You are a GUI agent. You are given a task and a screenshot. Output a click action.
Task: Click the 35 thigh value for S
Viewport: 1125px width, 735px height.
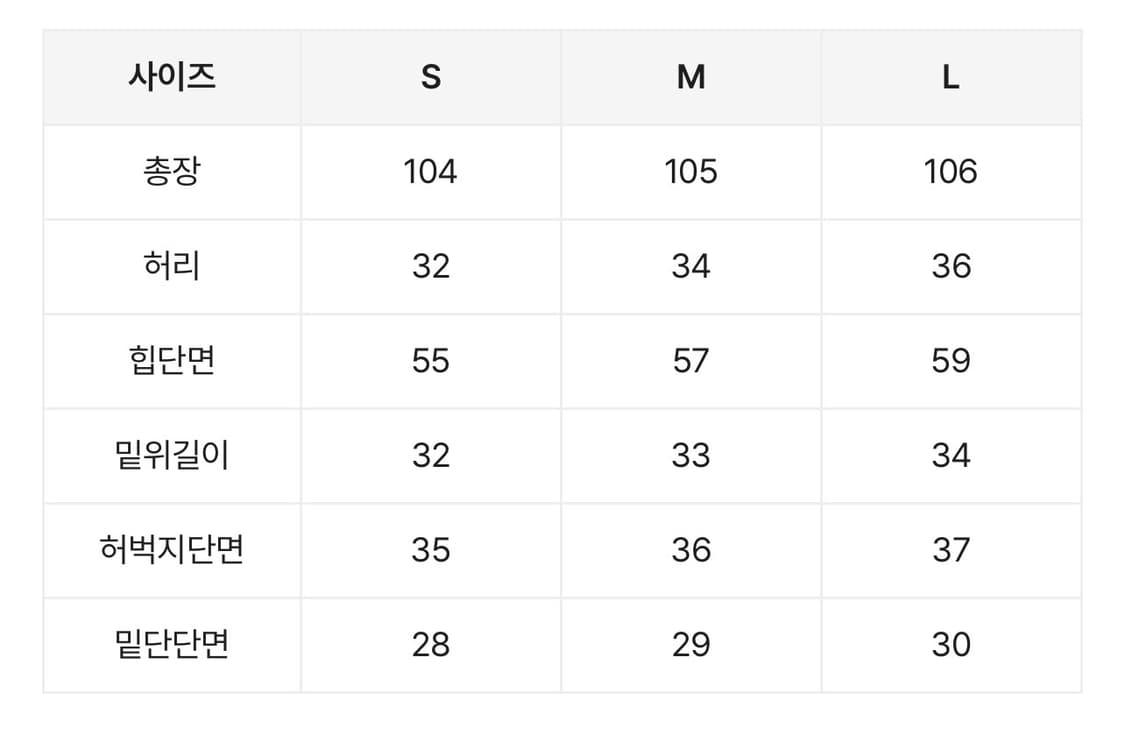431,550
